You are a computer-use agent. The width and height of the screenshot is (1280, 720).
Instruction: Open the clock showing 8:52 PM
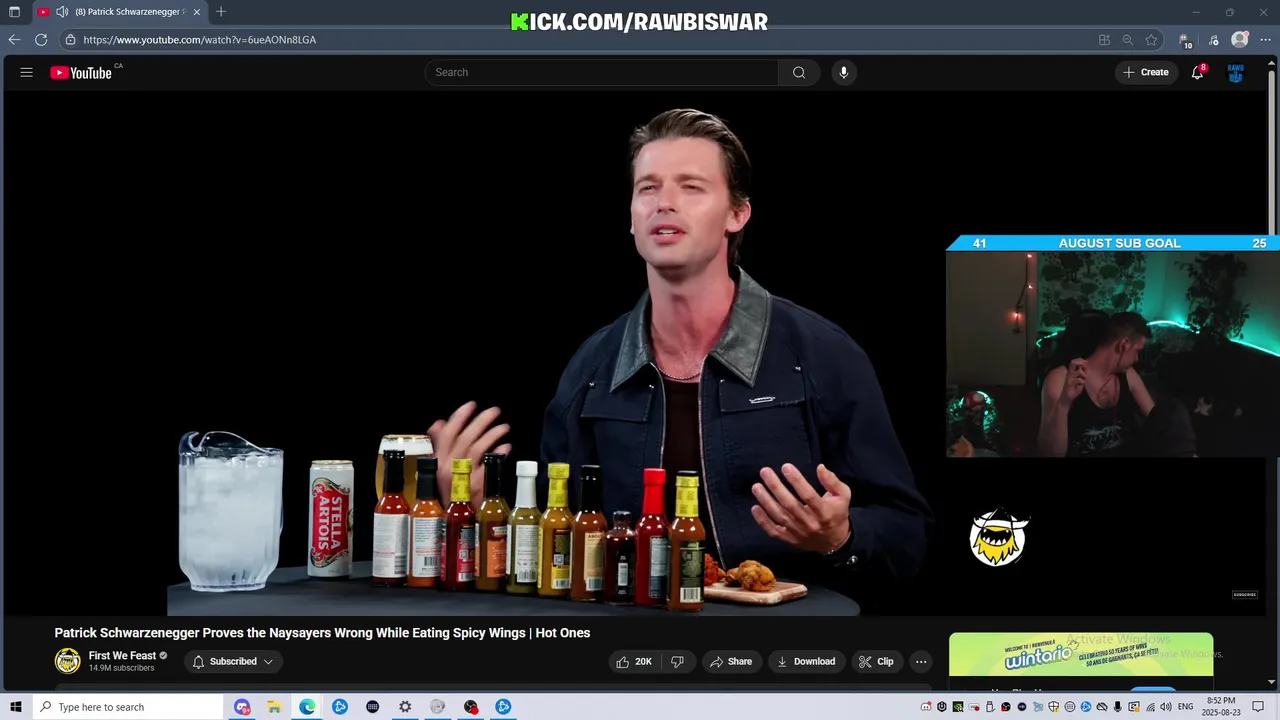1221,707
